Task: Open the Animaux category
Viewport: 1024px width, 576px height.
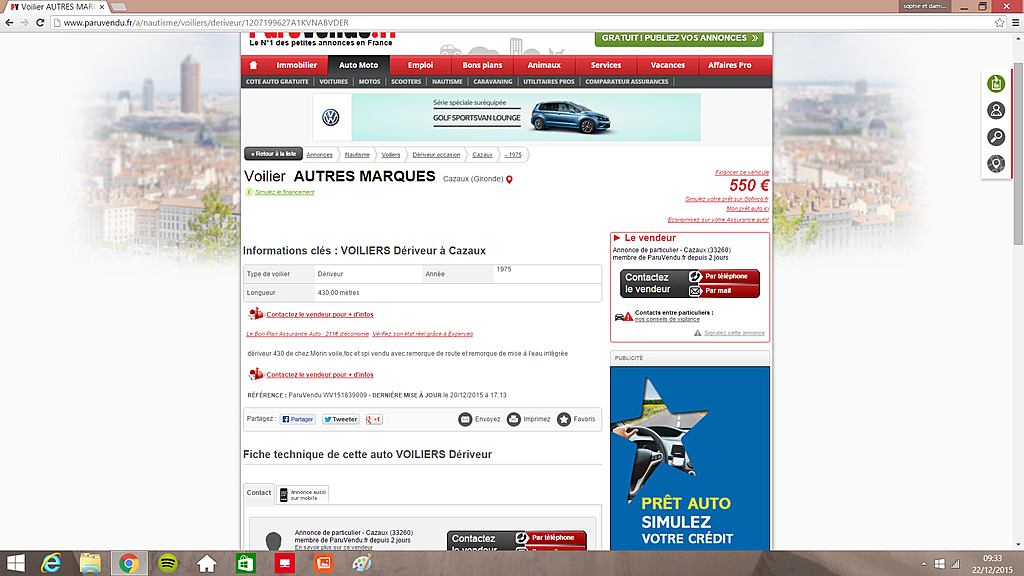Action: coord(544,65)
